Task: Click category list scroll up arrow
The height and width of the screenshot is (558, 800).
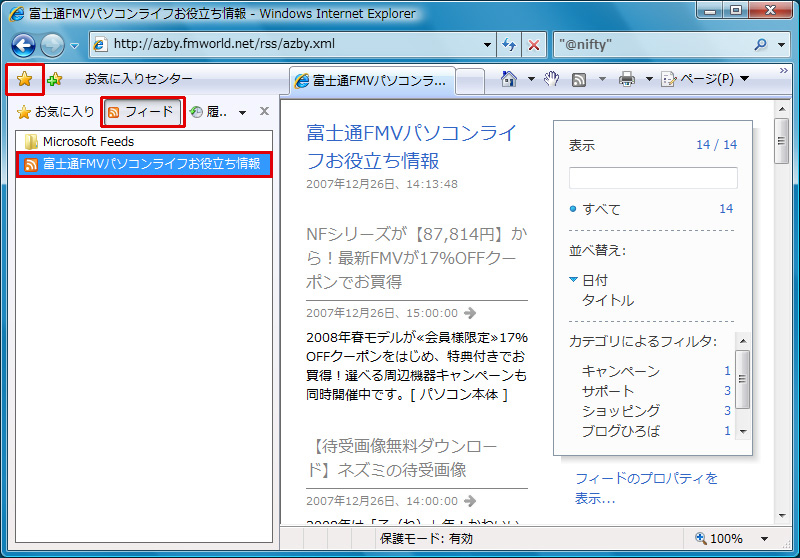Action: point(743,341)
